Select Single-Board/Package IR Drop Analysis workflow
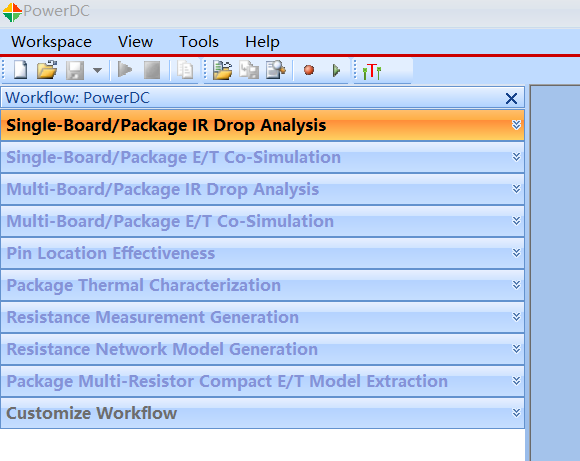580x461 pixels. tap(262, 125)
